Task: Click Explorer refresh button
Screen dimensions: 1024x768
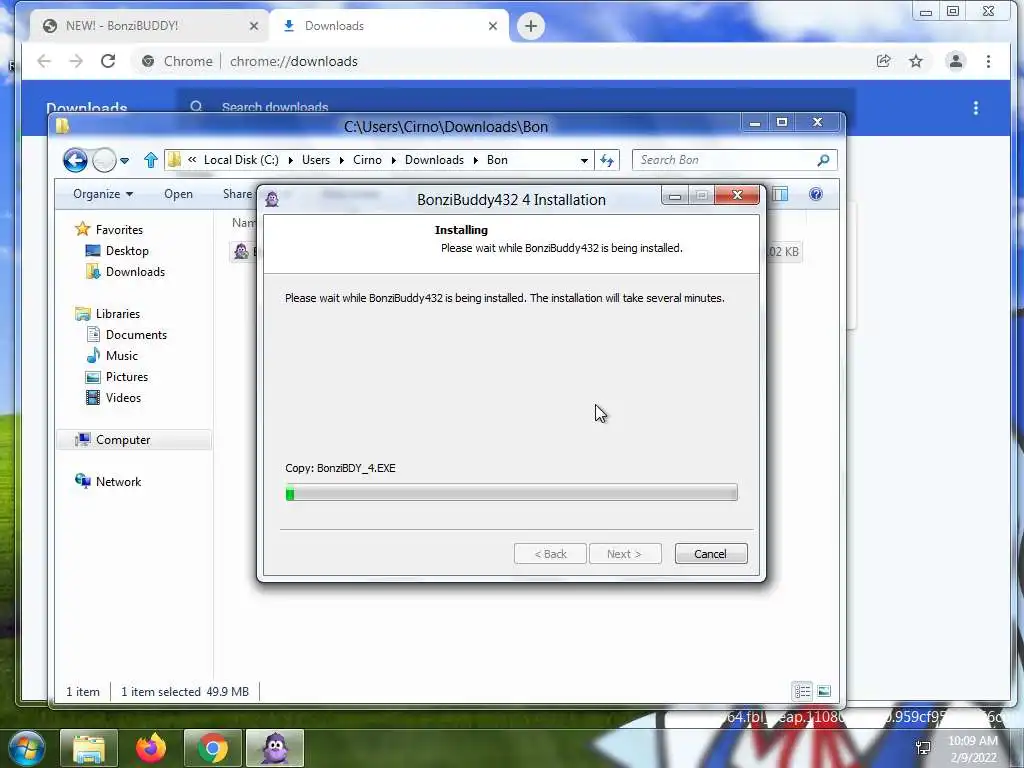Action: click(607, 160)
